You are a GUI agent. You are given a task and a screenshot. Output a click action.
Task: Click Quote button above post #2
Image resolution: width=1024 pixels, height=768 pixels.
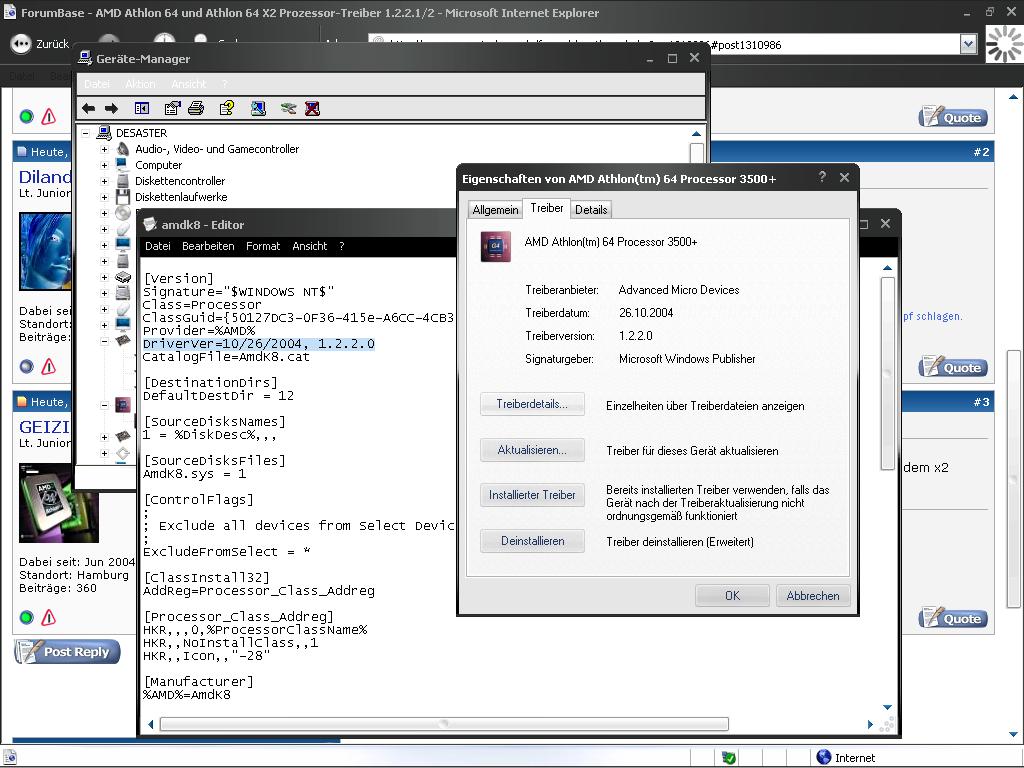coord(953,118)
